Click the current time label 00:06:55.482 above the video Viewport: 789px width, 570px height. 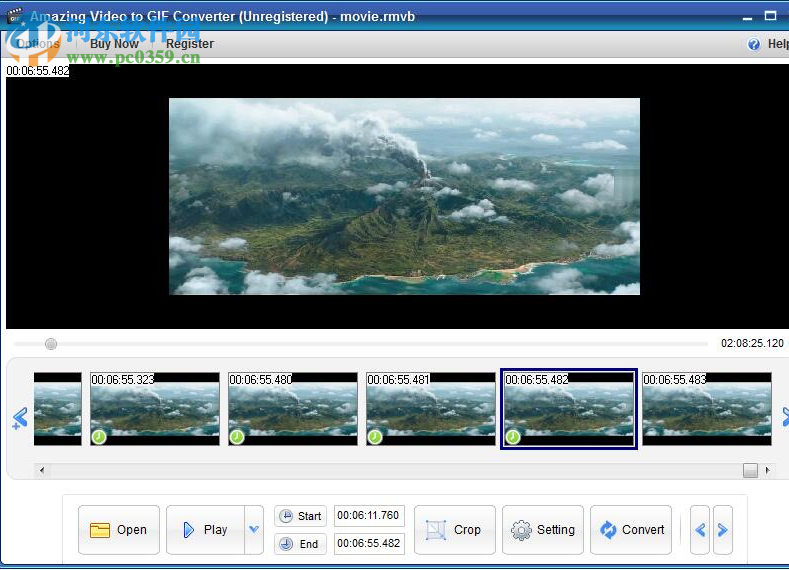click(x=38, y=71)
